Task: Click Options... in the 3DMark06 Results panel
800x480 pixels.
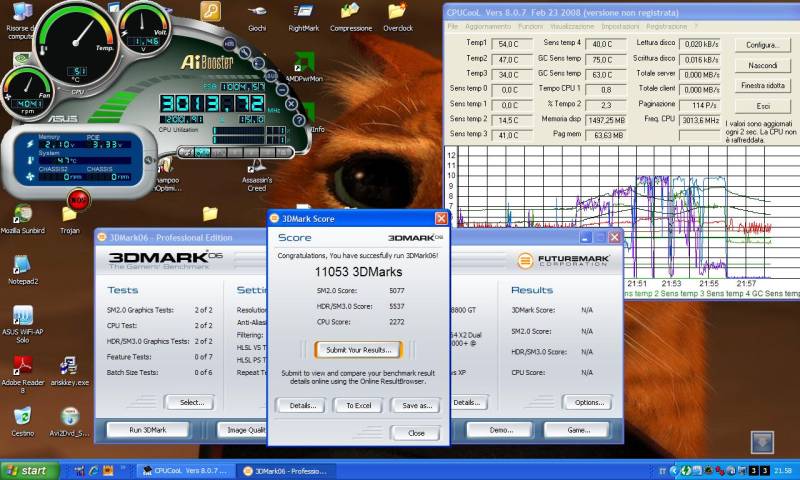Action: point(588,402)
